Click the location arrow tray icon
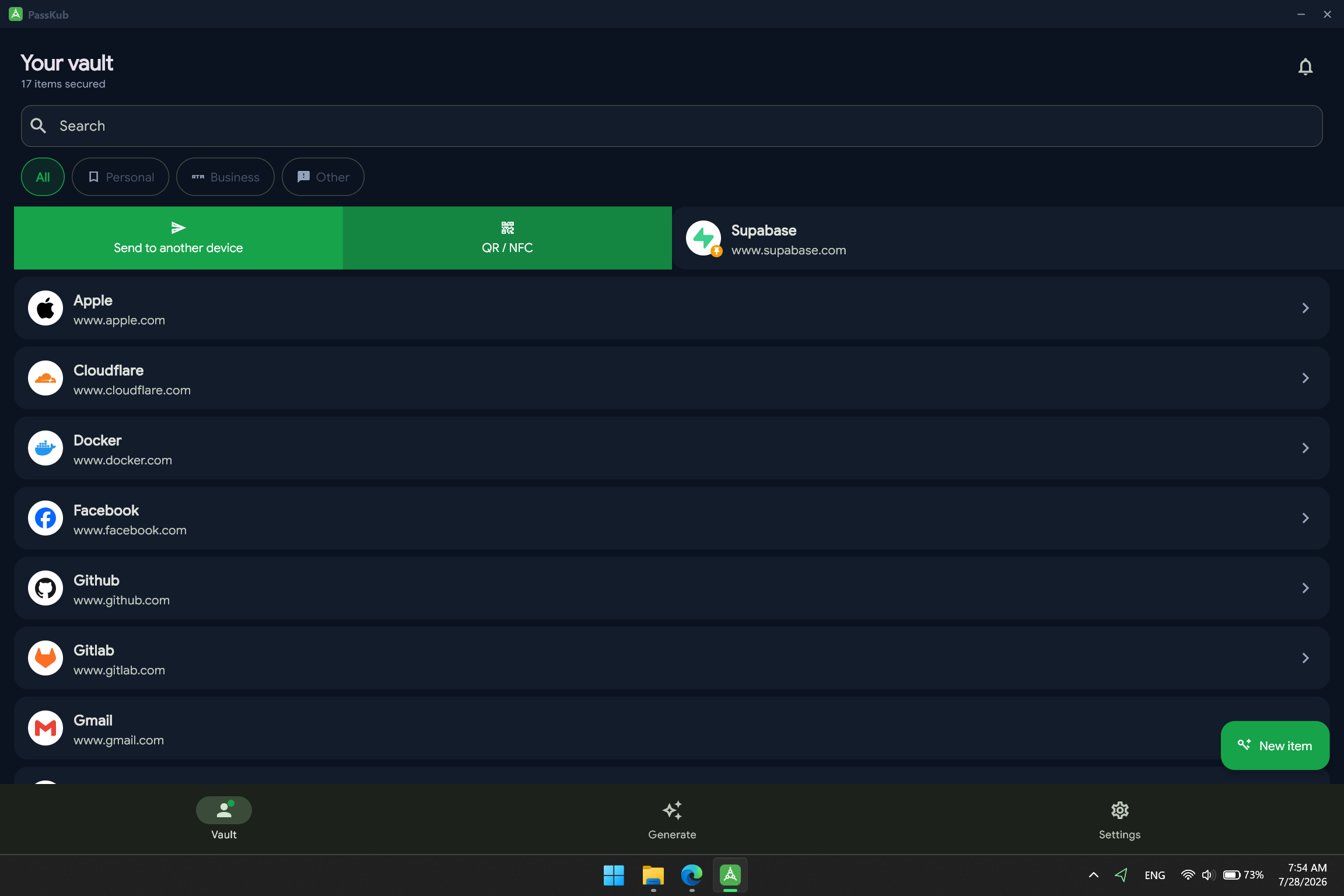Viewport: 1344px width, 896px height. point(1121,875)
